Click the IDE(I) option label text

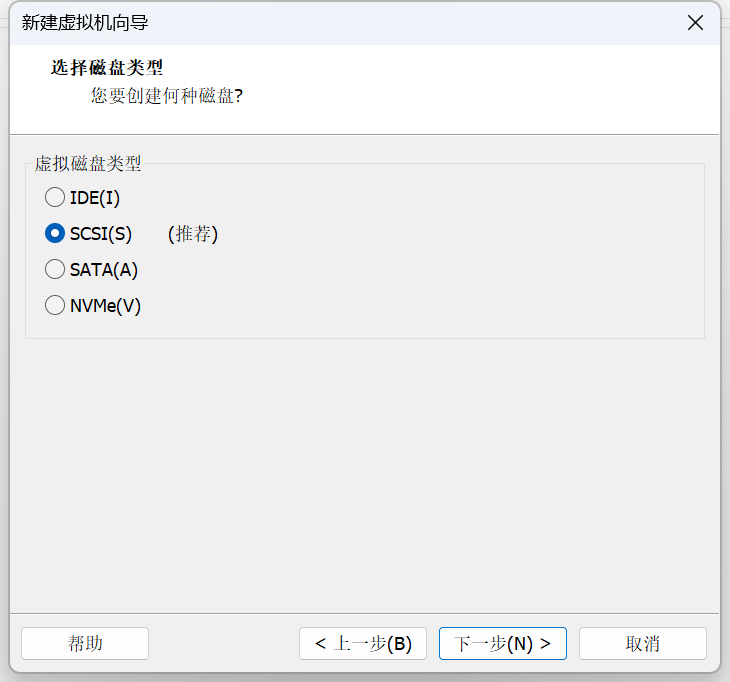(x=95, y=198)
